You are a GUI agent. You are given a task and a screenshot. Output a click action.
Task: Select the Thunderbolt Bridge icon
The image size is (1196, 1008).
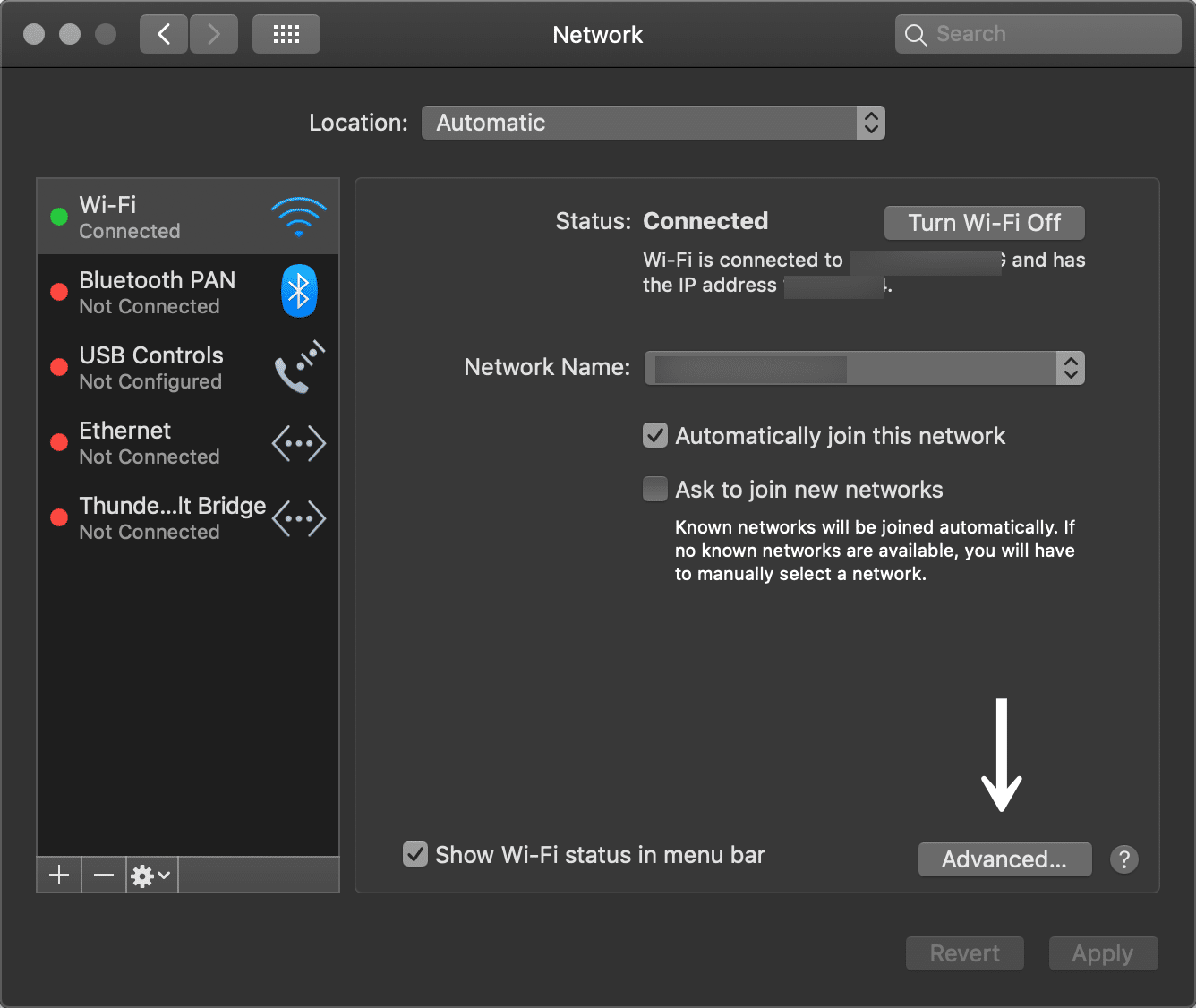(298, 517)
